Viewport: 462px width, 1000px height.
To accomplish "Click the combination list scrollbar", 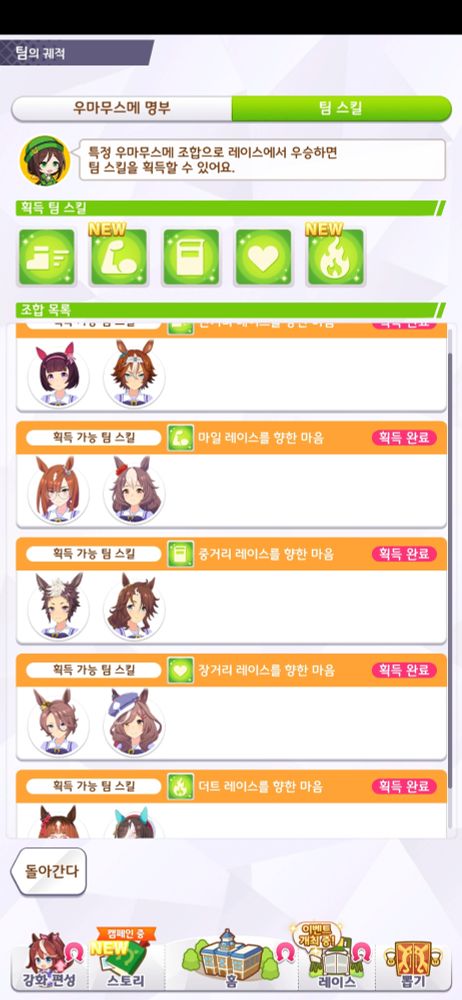I will point(451,580).
